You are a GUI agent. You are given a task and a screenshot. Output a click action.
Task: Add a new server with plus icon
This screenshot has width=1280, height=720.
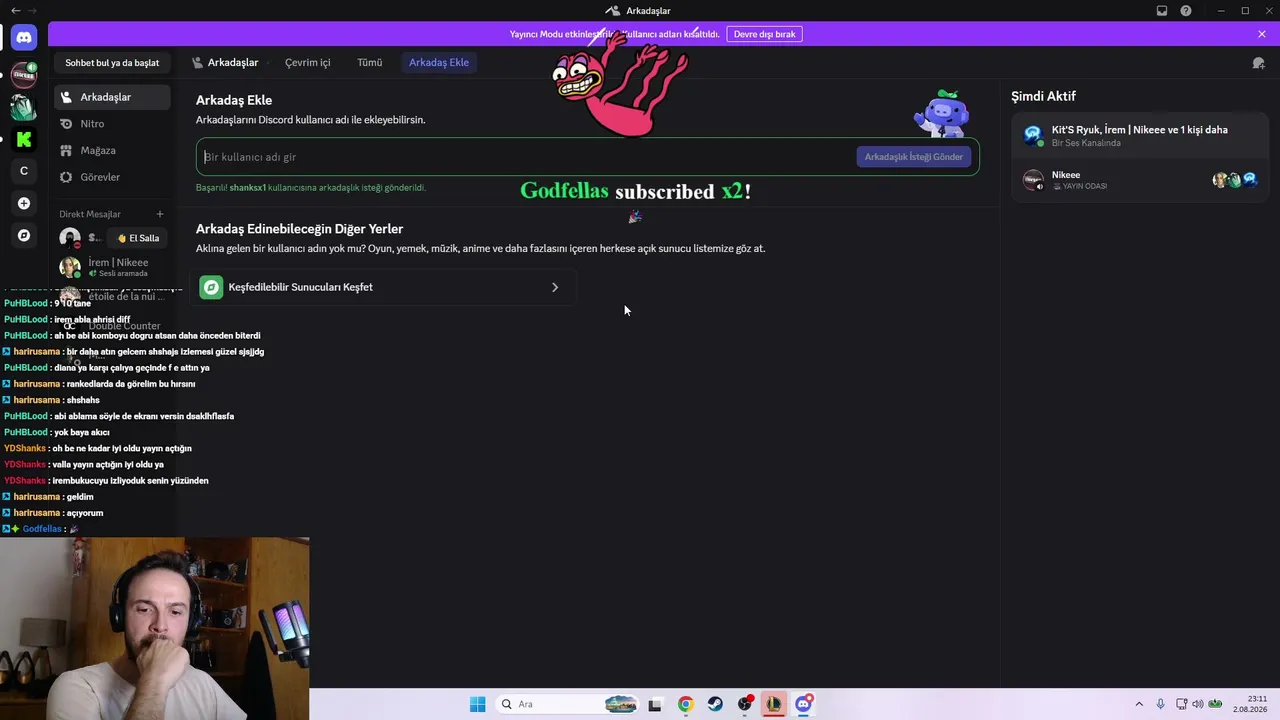tap(24, 203)
